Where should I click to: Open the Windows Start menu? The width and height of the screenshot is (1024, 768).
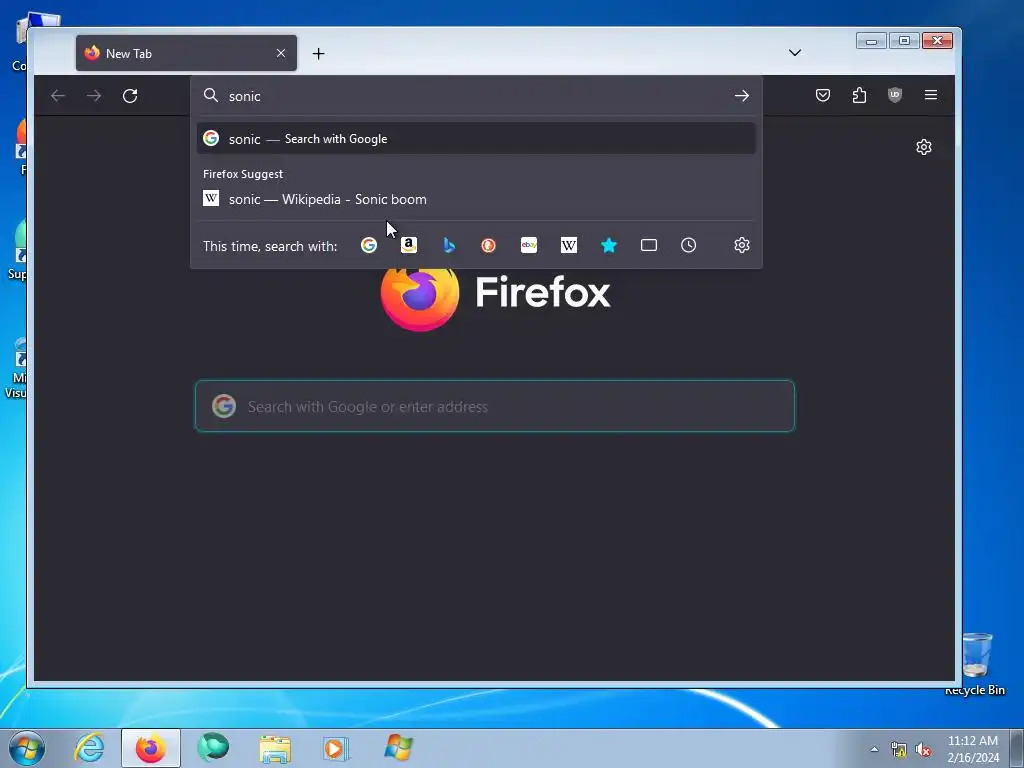click(27, 748)
